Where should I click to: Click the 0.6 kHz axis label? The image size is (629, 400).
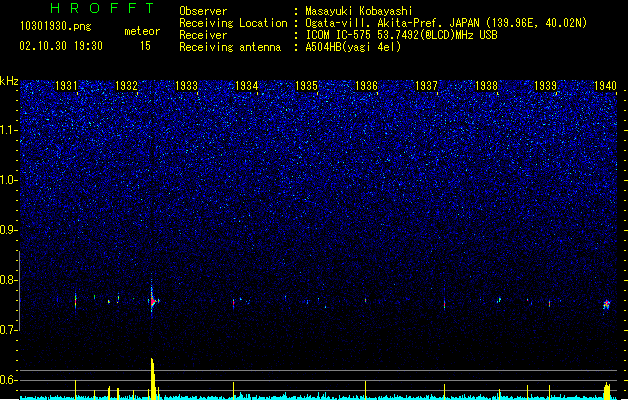tap(8, 380)
